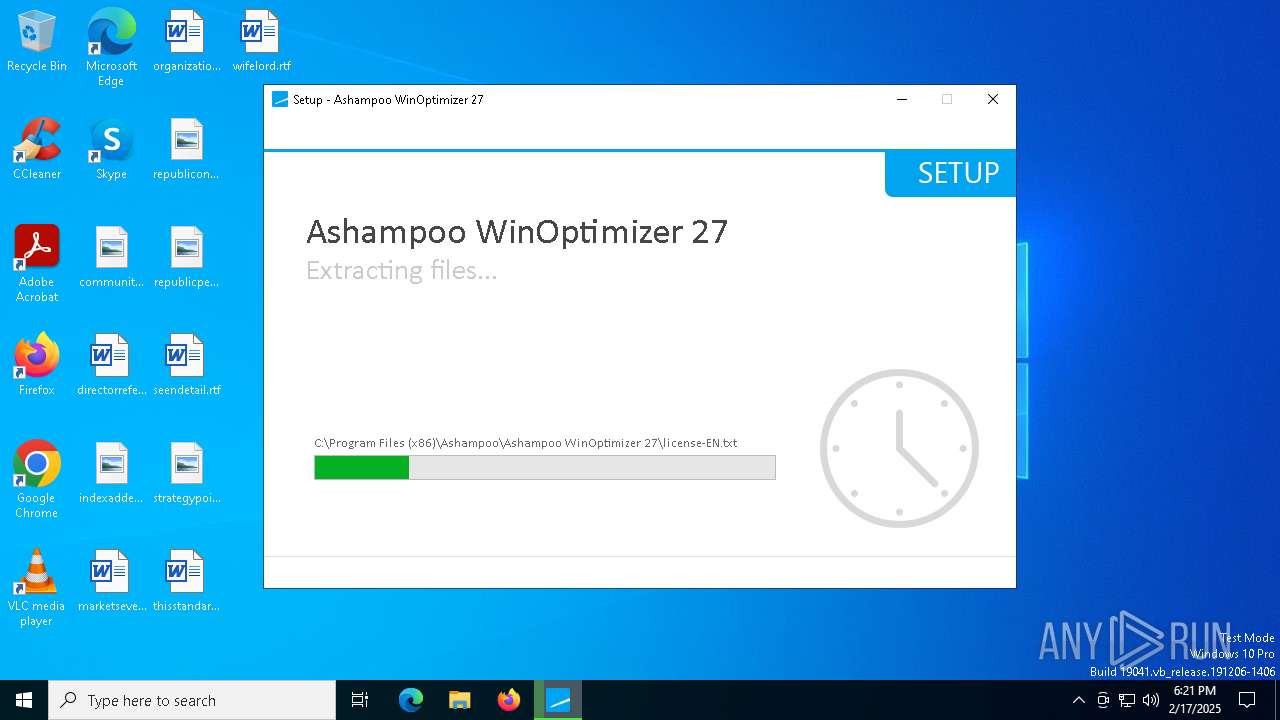Image resolution: width=1280 pixels, height=720 pixels.
Task: Open File Explorer from the taskbar
Action: click(x=460, y=700)
